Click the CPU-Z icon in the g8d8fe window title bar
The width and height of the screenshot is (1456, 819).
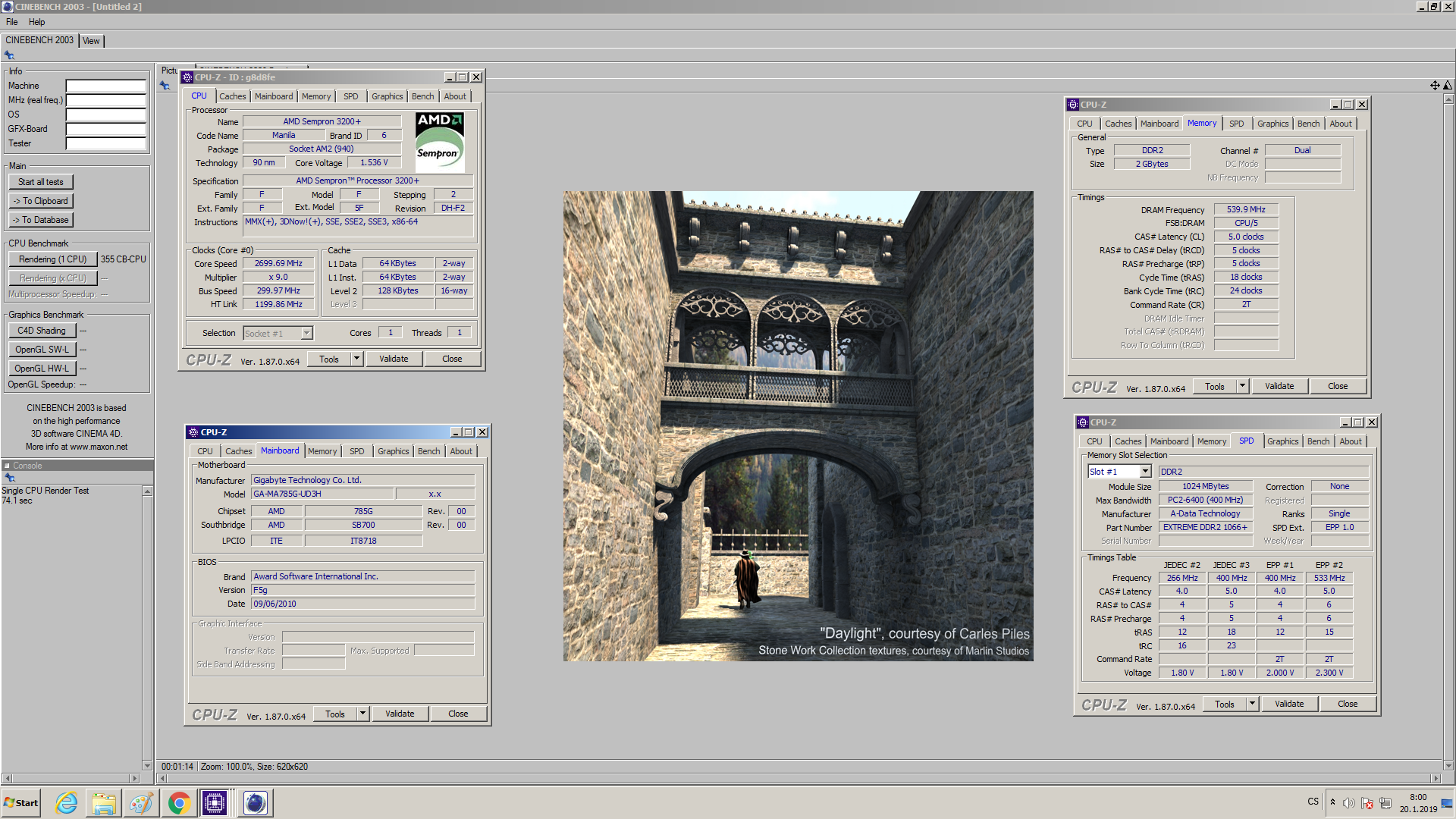tap(187, 77)
